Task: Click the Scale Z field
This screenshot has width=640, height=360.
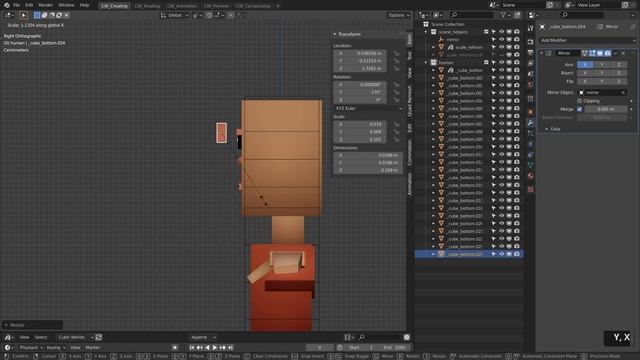Action: coord(360,140)
